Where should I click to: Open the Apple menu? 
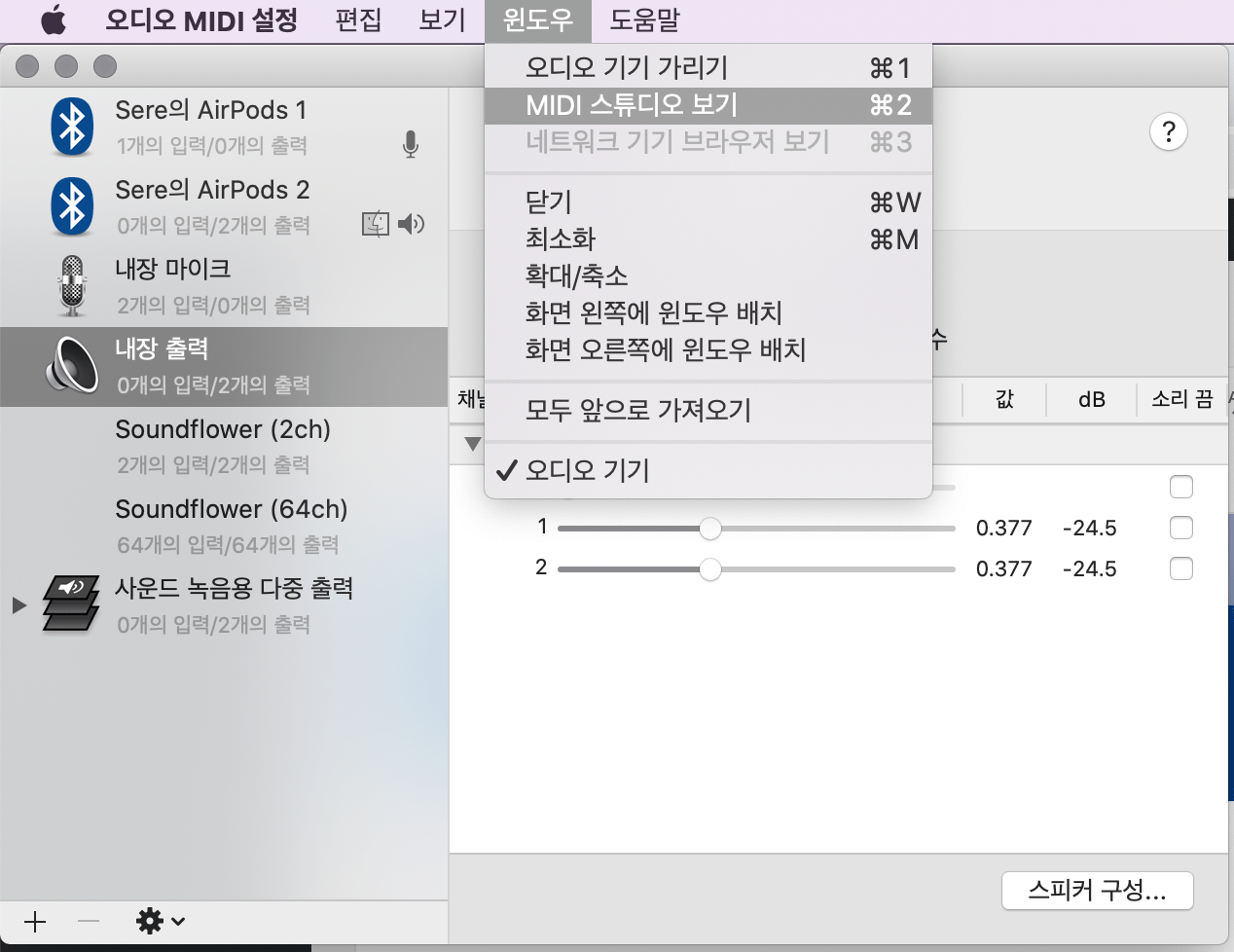coord(54,19)
